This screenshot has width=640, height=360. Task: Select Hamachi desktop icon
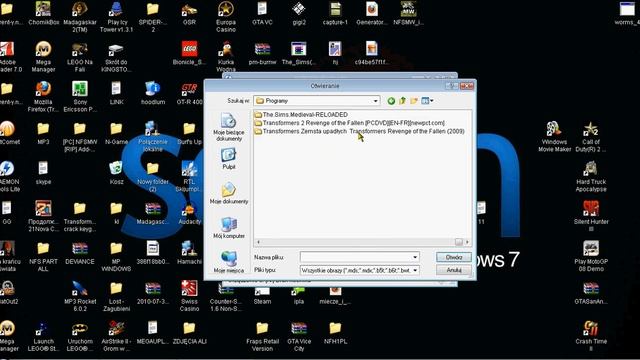pos(189,253)
